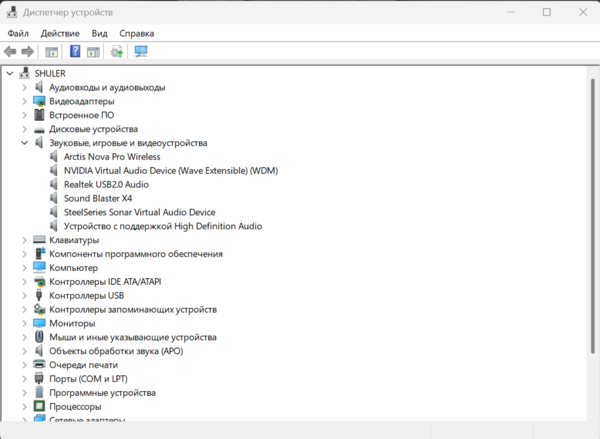Expand the Клавиатуры category
This screenshot has height=439, width=600.
24,240
